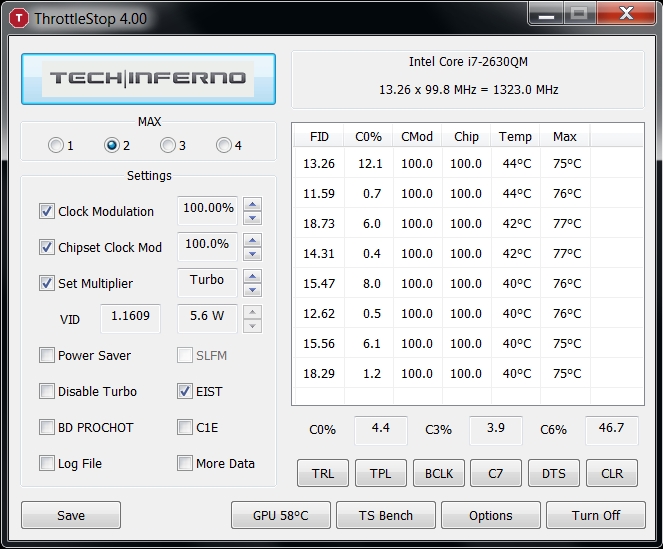Click the FID value 12.62
The width and height of the screenshot is (663, 549).
point(319,313)
